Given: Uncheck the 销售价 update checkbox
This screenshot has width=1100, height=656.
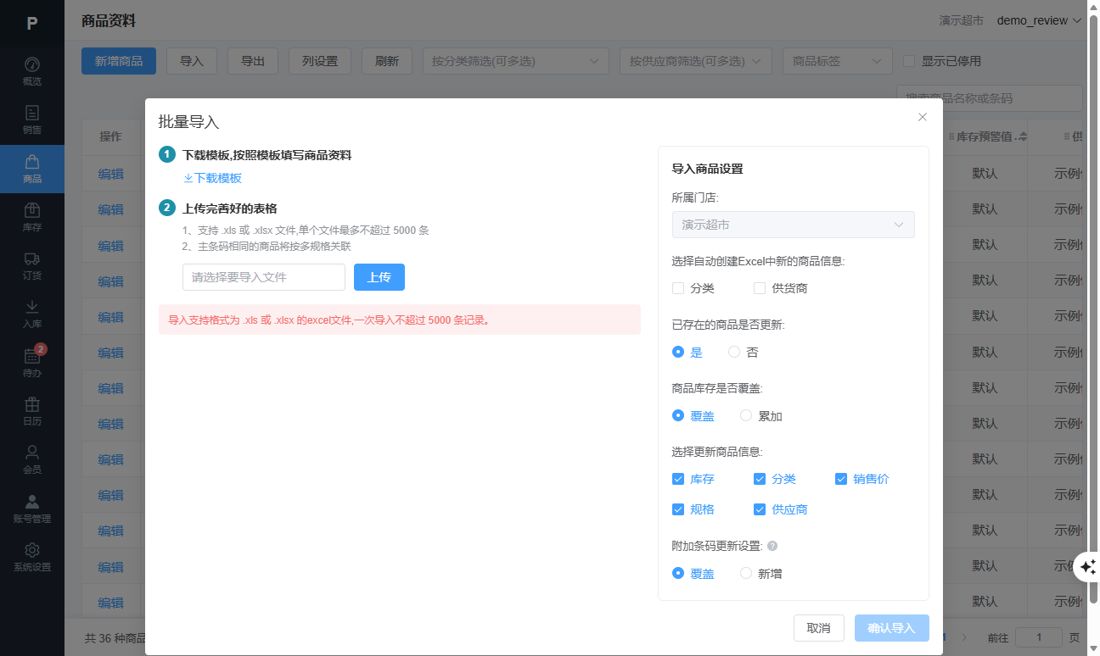Looking at the screenshot, I should tap(840, 478).
